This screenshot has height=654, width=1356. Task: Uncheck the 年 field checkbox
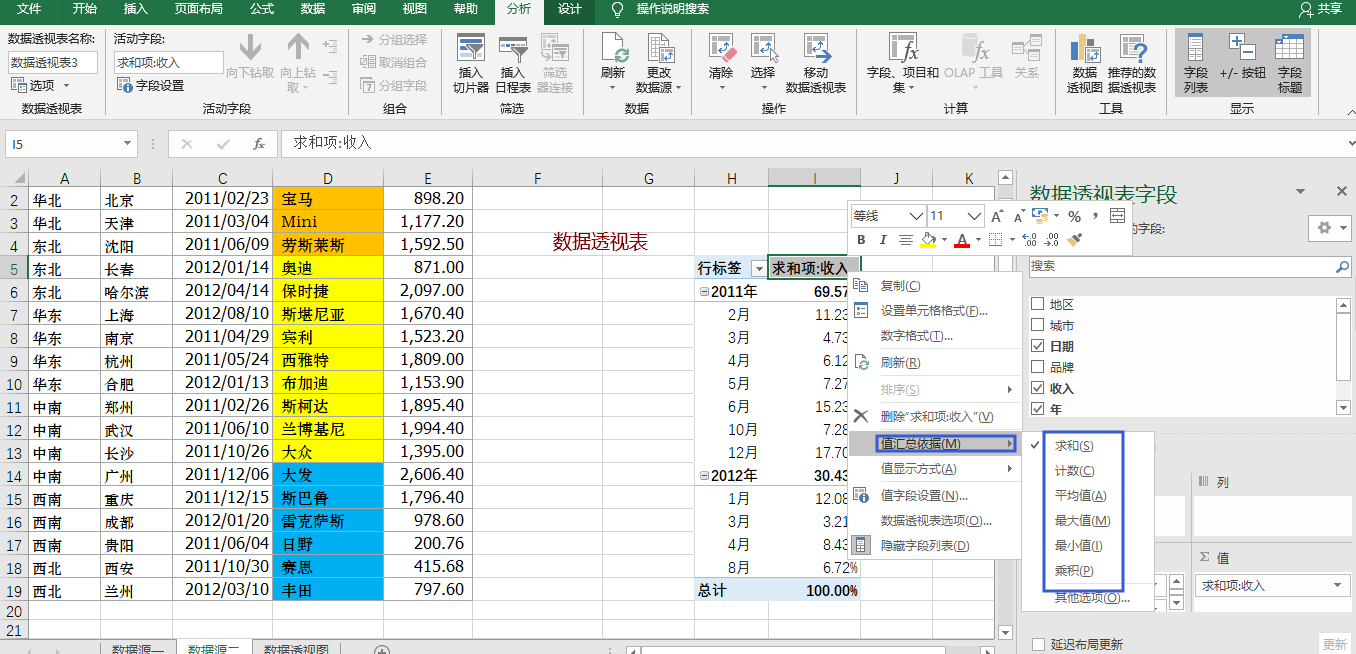tap(1037, 409)
